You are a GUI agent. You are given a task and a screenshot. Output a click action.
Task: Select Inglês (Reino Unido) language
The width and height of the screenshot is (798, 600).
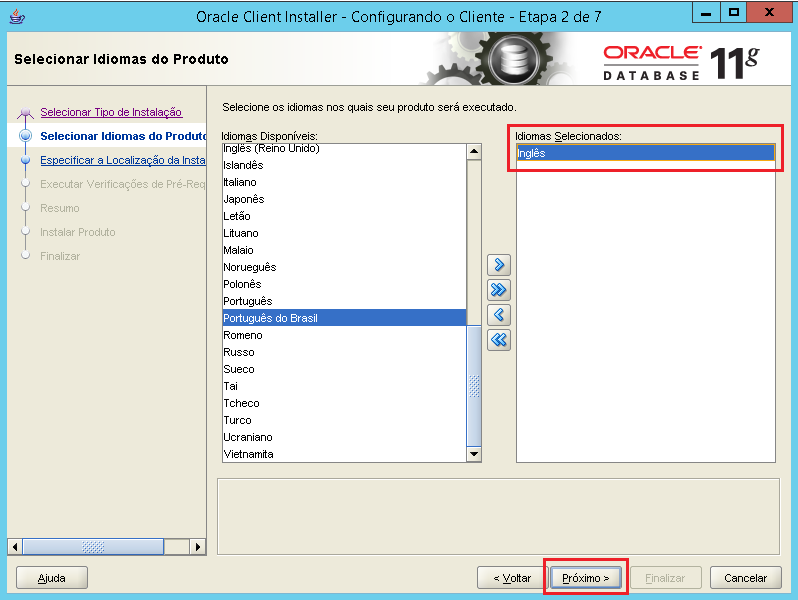(x=344, y=149)
